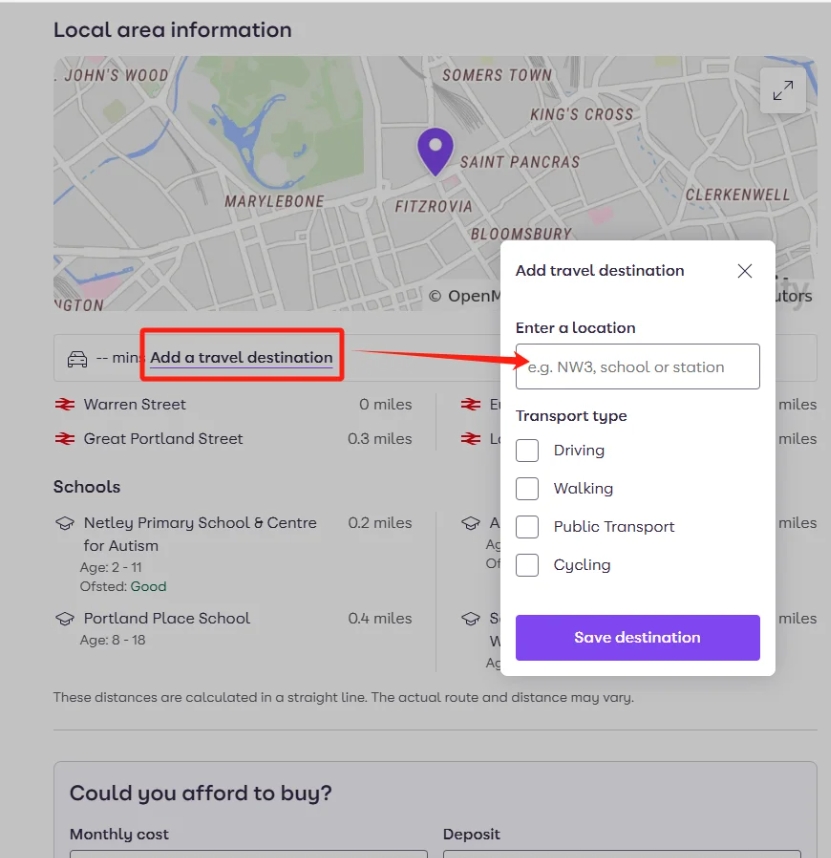
Task: Click the Monthly cost input field
Action: pyautogui.click(x=248, y=854)
